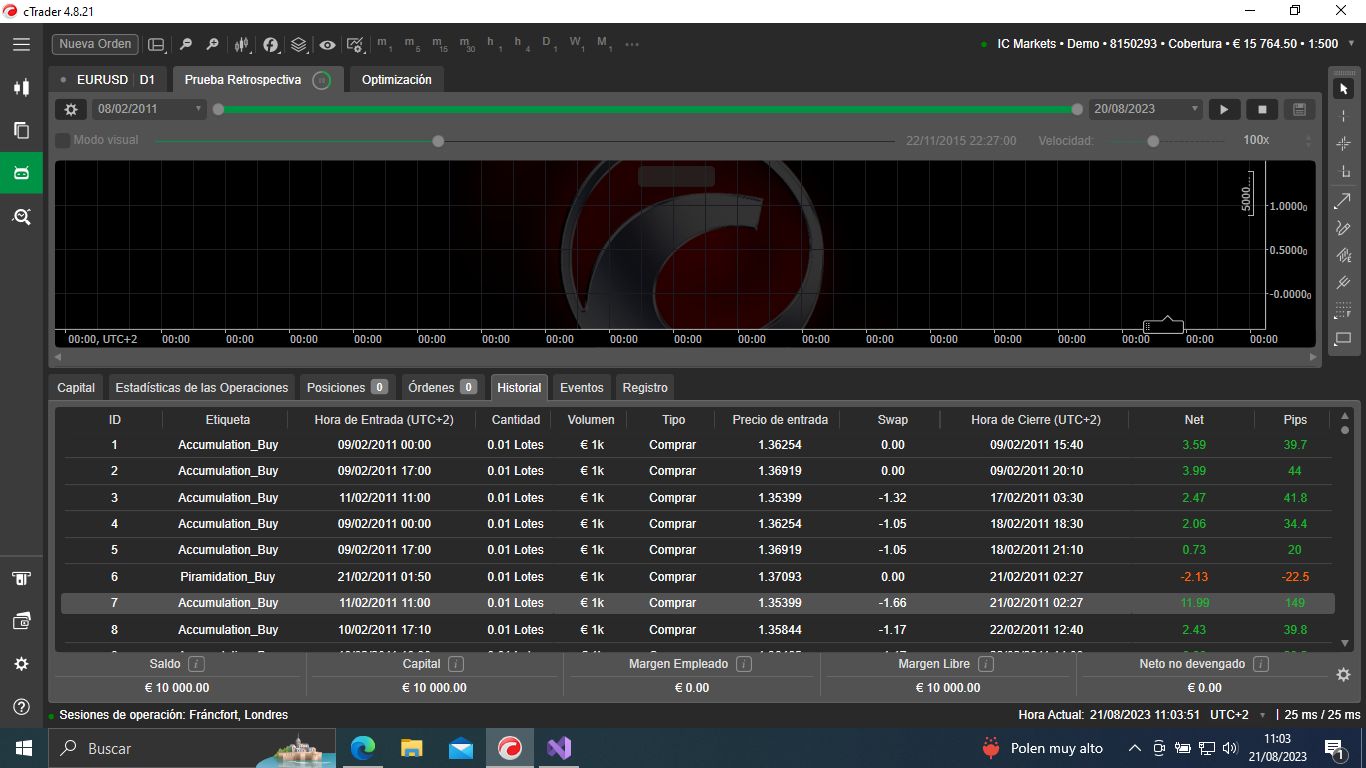Open start date 08/02/2011 dropdown

[x=149, y=109]
